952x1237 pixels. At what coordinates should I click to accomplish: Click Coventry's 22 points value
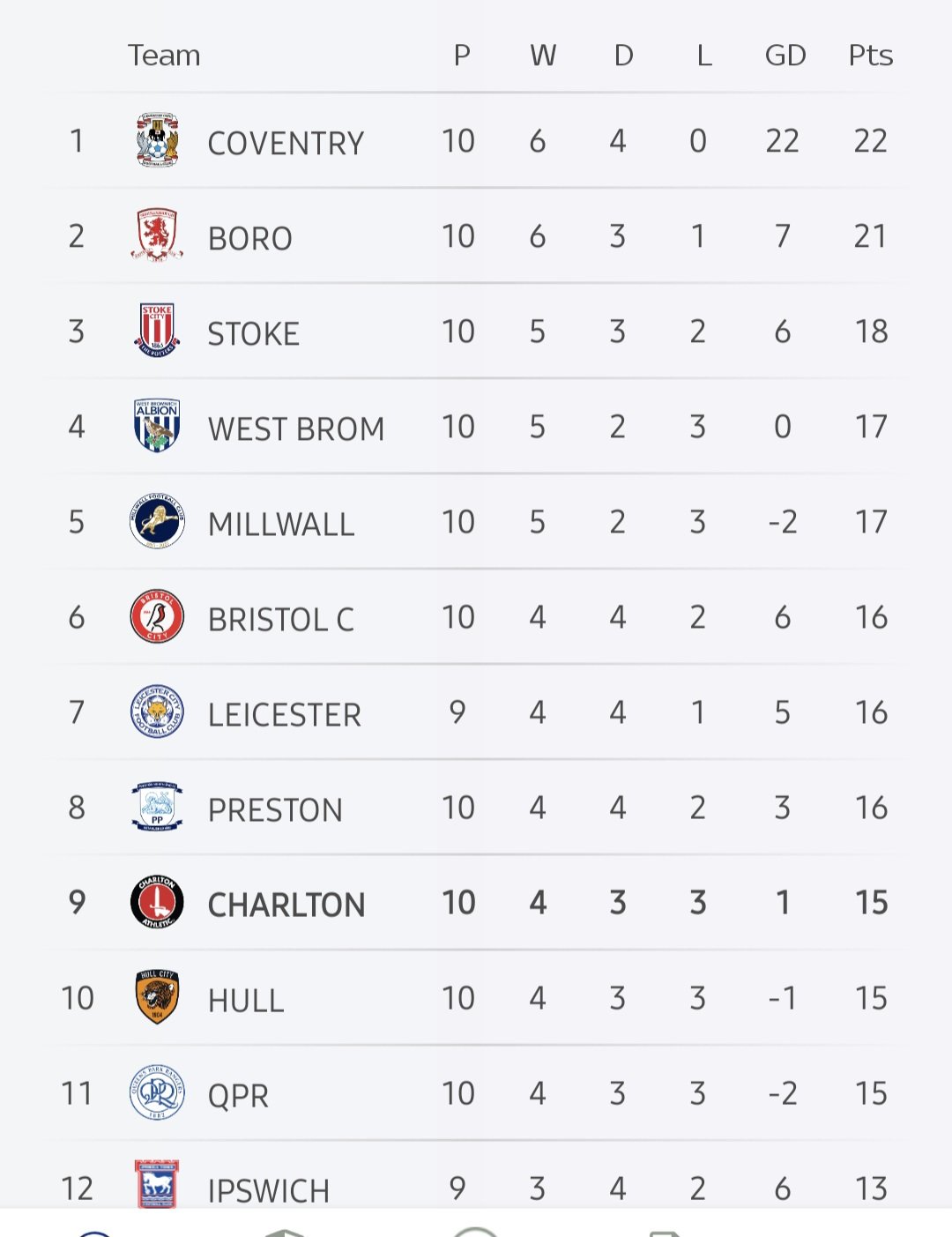870,141
